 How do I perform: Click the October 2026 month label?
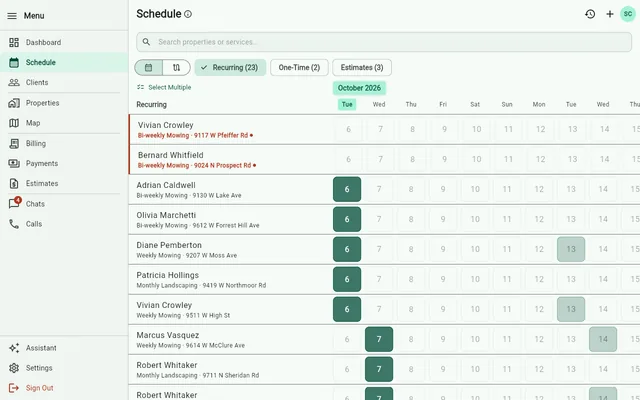pos(359,88)
